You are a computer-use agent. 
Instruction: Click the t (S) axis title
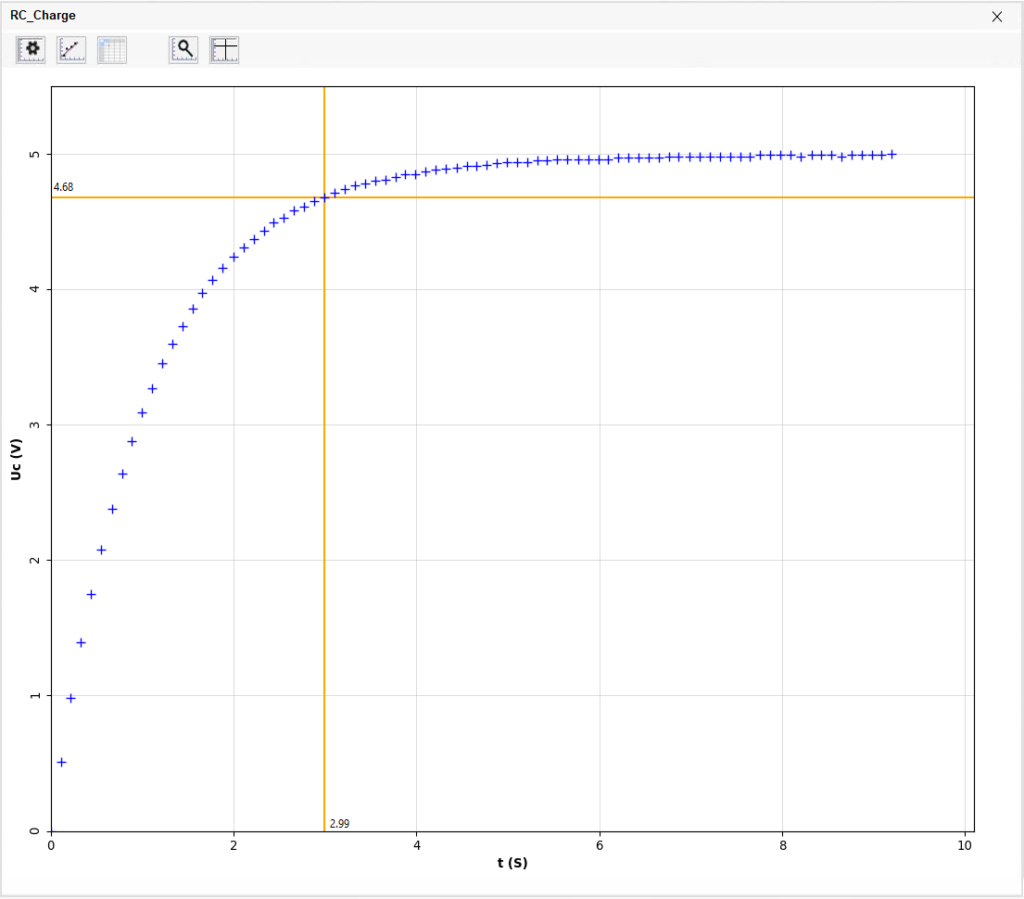(511, 863)
